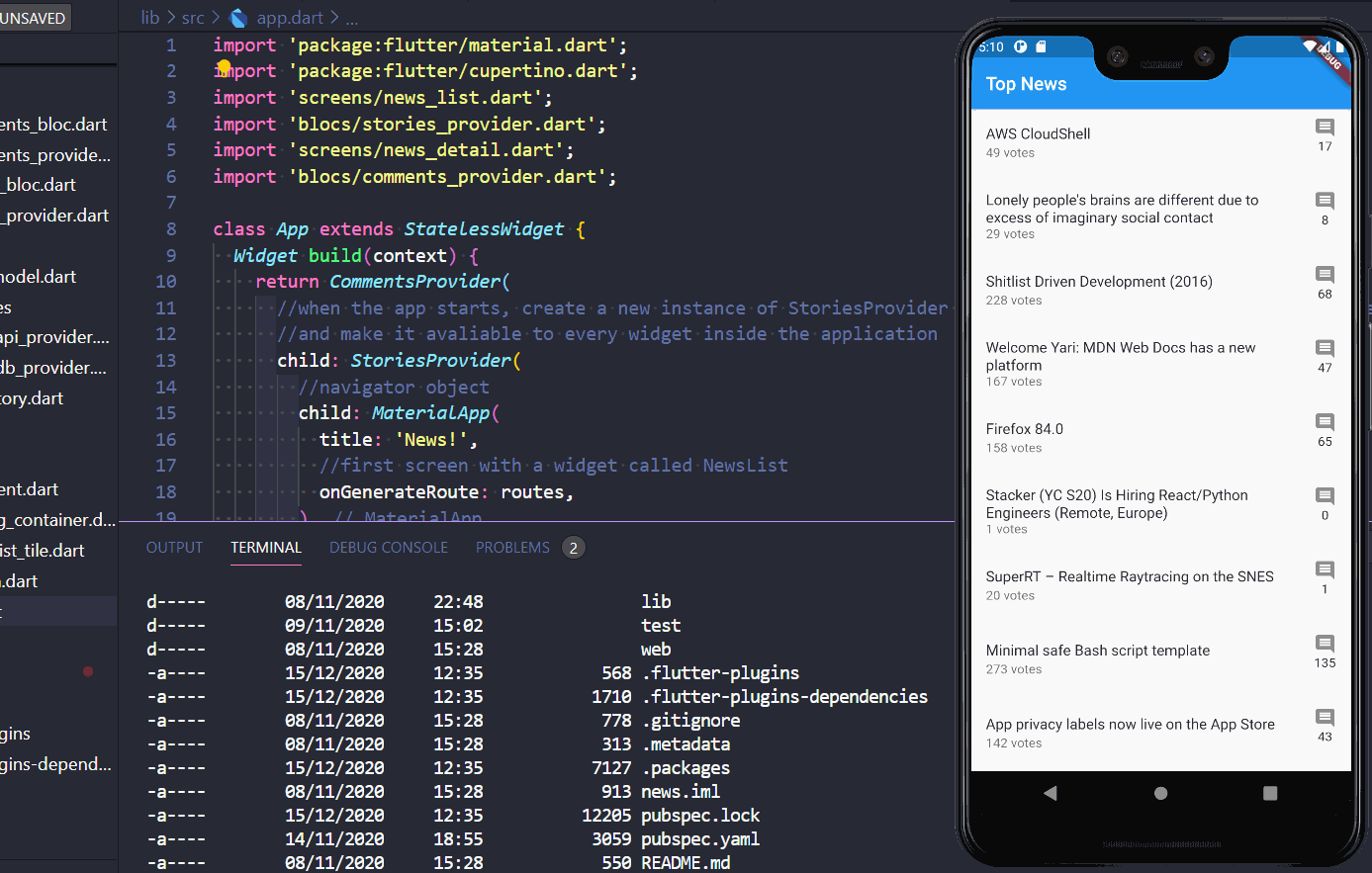1372x873 pixels.
Task: Open file ending 'ory.dart' in explorer
Action: tap(32, 398)
